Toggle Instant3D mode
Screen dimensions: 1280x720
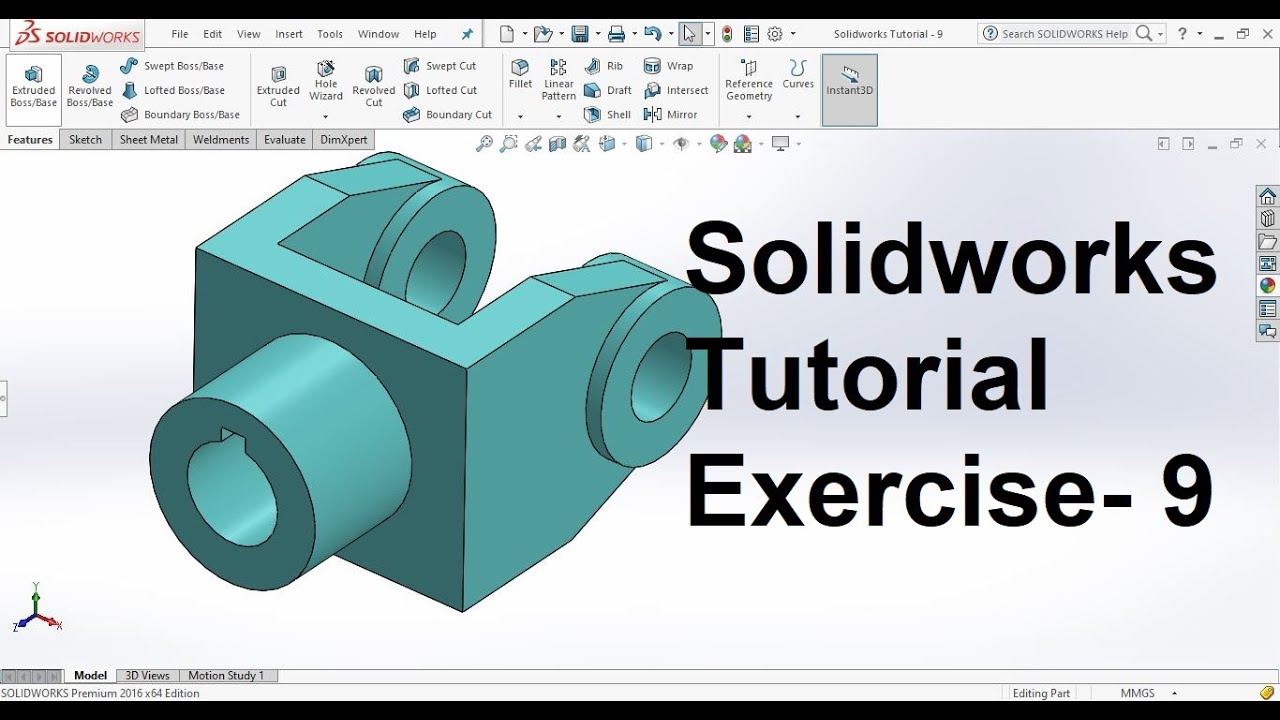tap(850, 89)
